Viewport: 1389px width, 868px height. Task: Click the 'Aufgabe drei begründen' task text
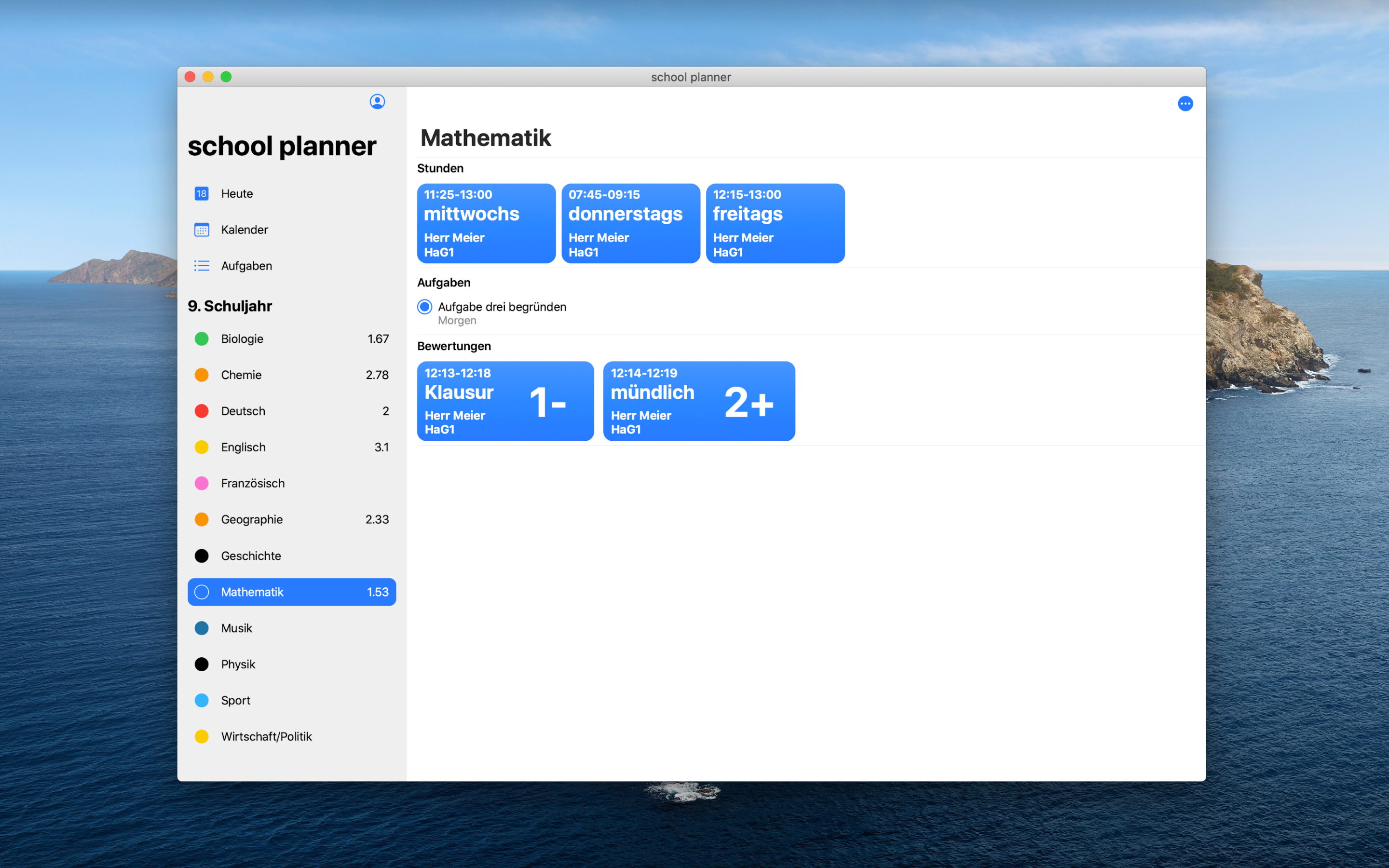click(x=502, y=307)
